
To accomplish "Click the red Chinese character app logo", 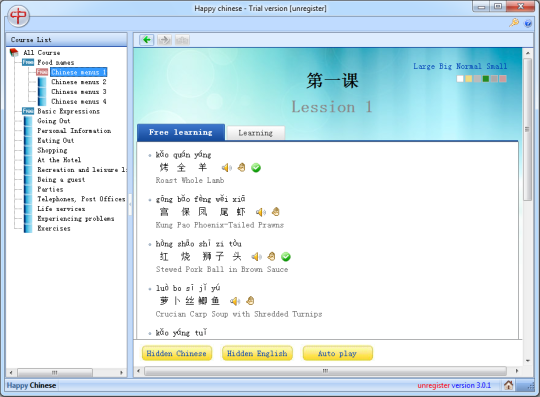I will (x=18, y=16).
